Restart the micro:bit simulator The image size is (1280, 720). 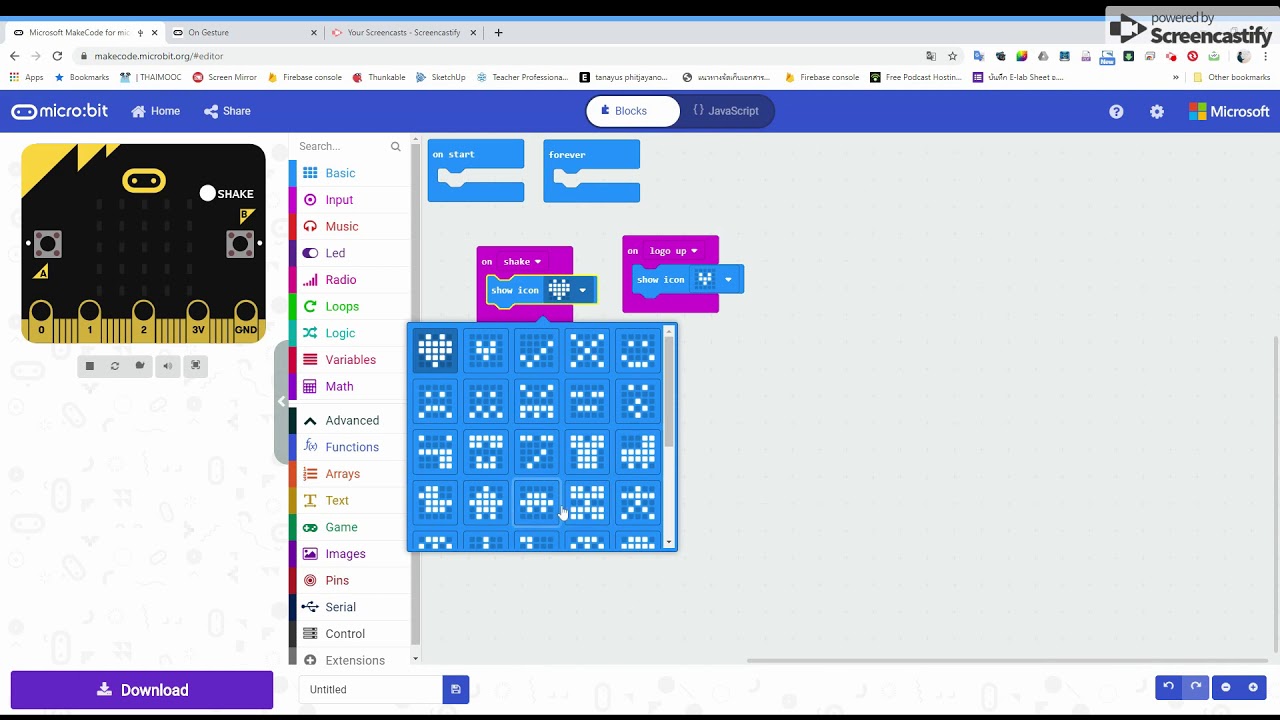pos(115,366)
